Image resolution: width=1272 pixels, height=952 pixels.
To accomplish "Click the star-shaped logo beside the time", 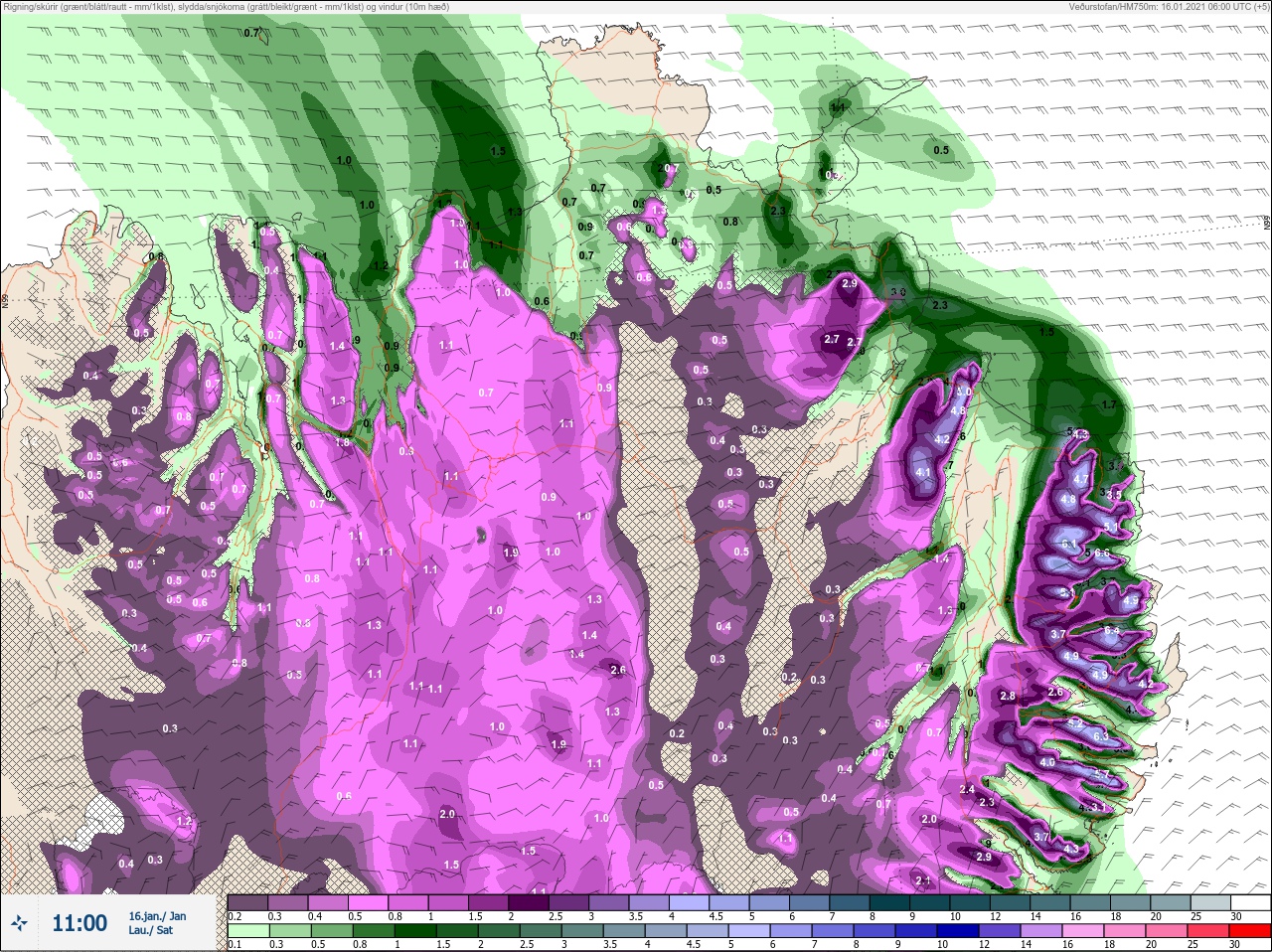I will (x=19, y=923).
